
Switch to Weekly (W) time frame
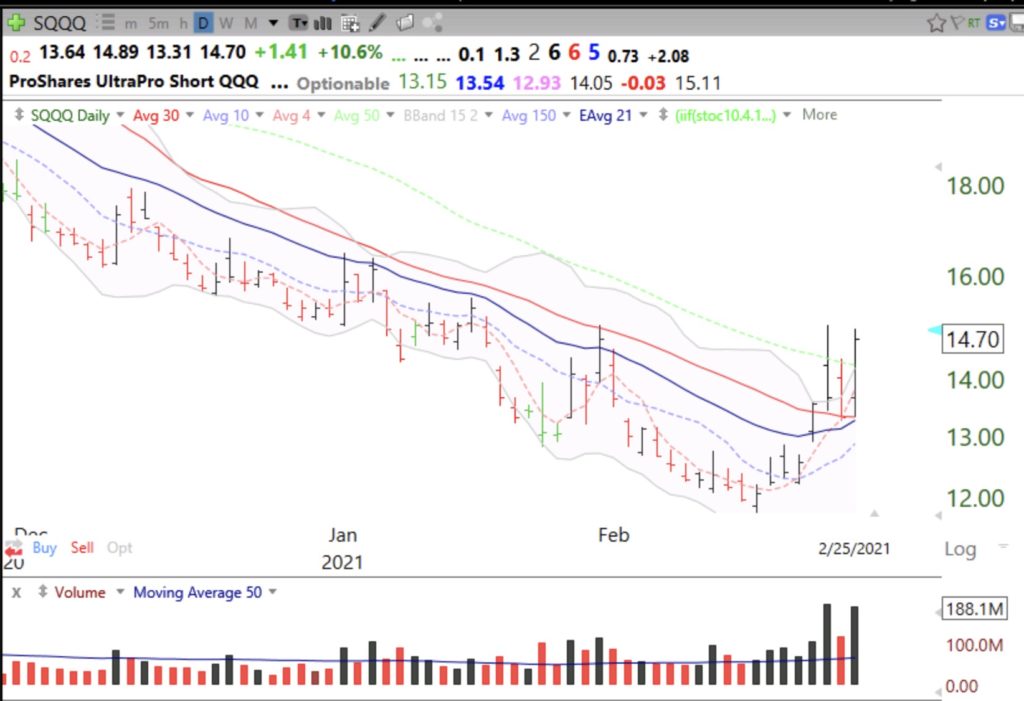[x=226, y=22]
